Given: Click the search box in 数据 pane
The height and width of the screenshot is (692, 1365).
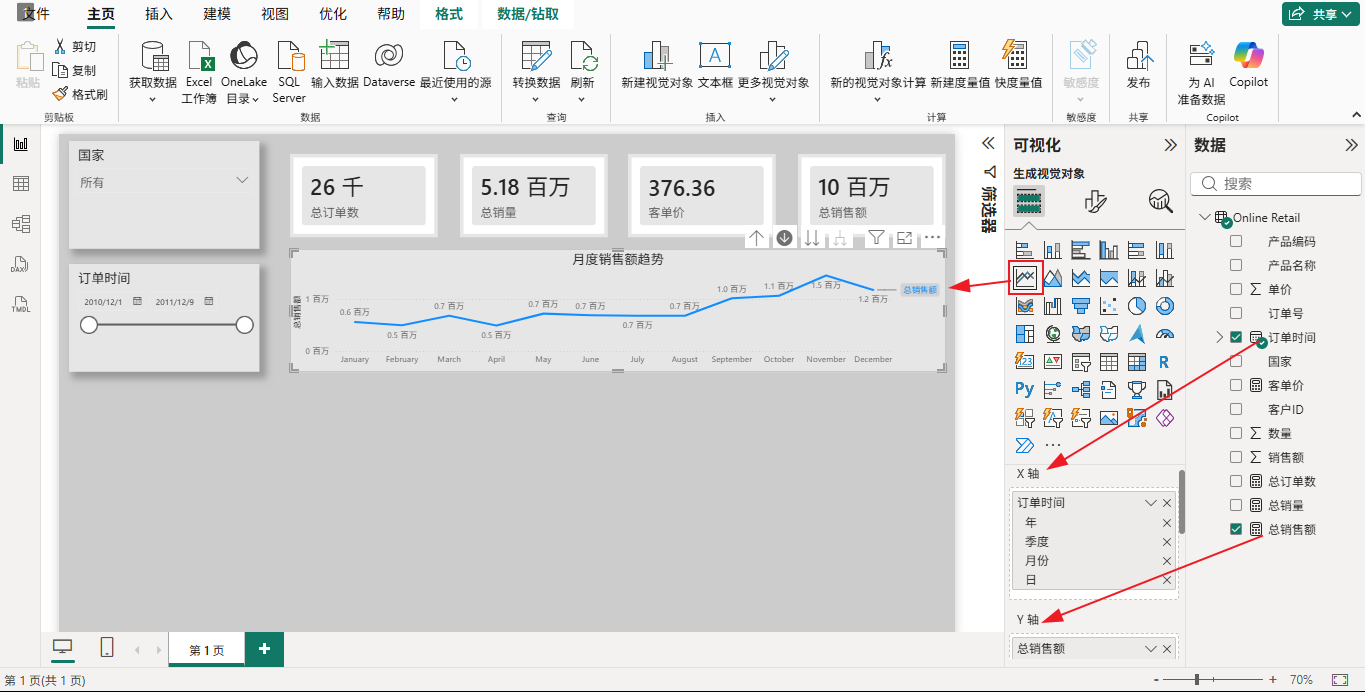Looking at the screenshot, I should [1276, 184].
